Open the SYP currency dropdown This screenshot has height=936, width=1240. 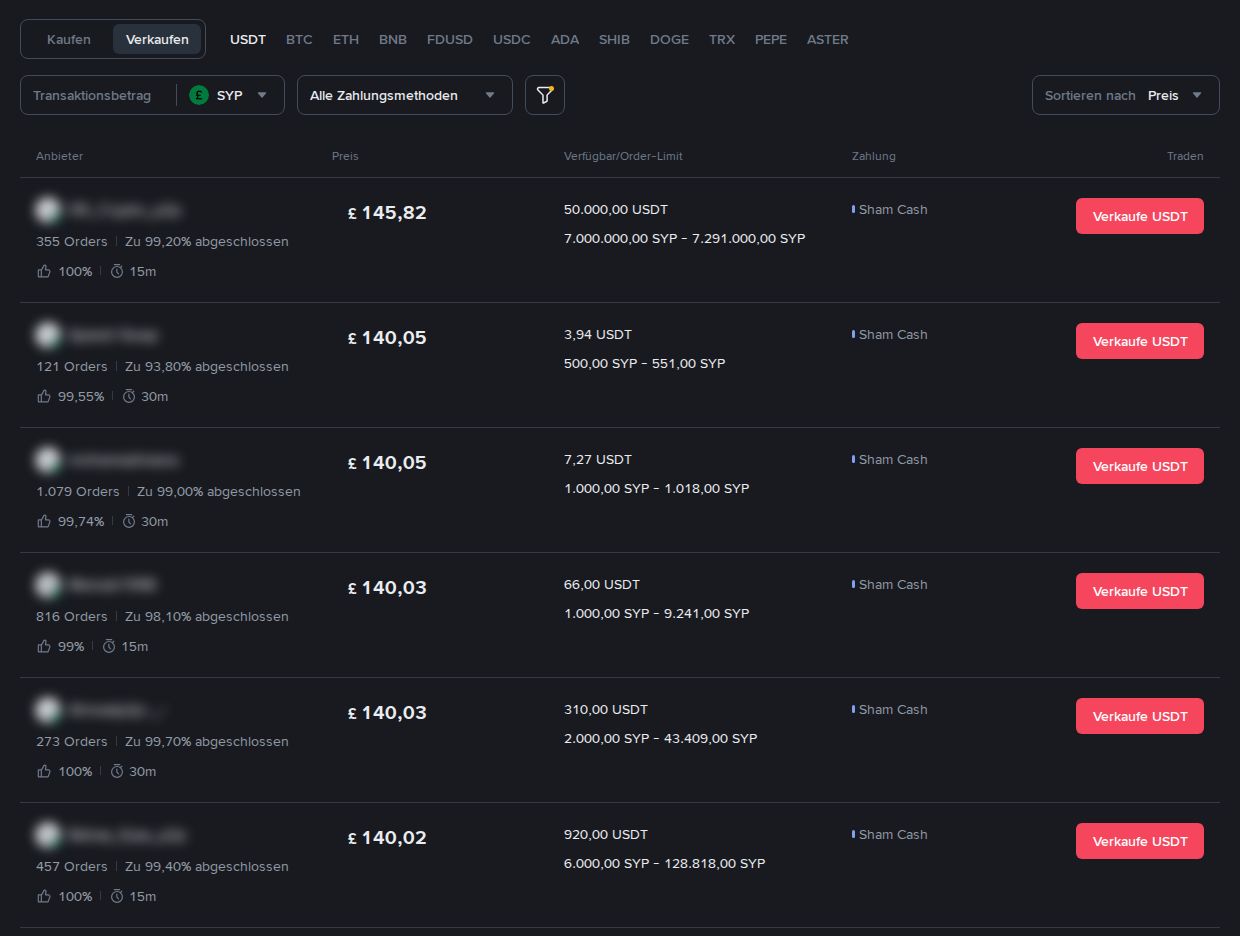(x=230, y=95)
